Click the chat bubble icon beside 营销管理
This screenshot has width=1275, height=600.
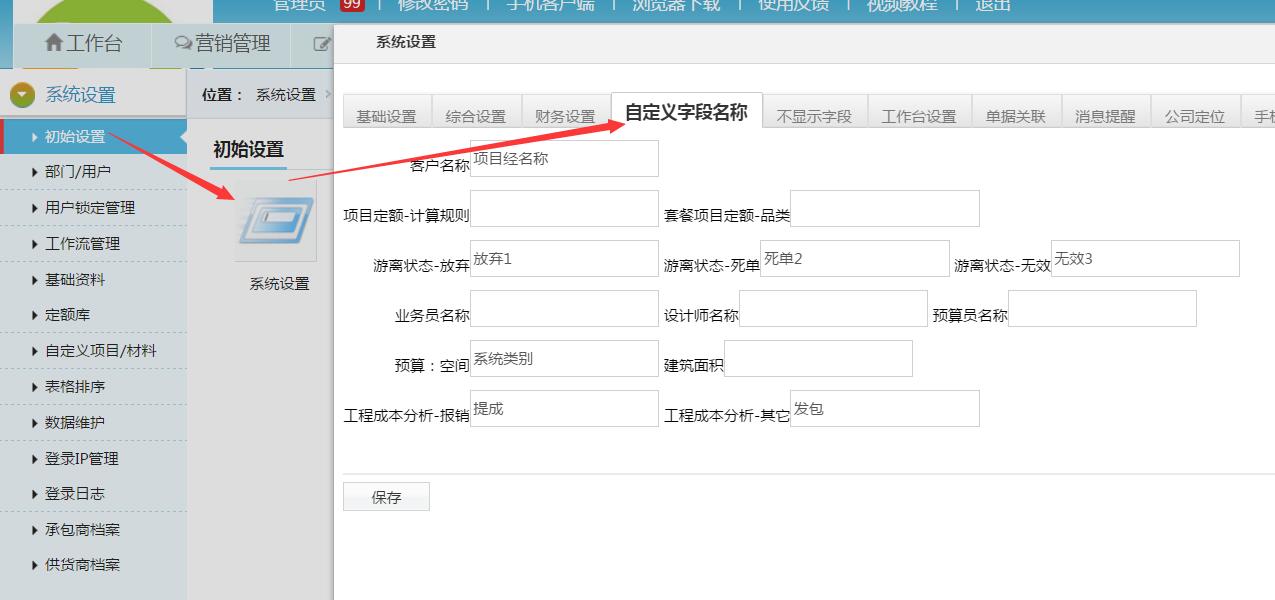[183, 43]
